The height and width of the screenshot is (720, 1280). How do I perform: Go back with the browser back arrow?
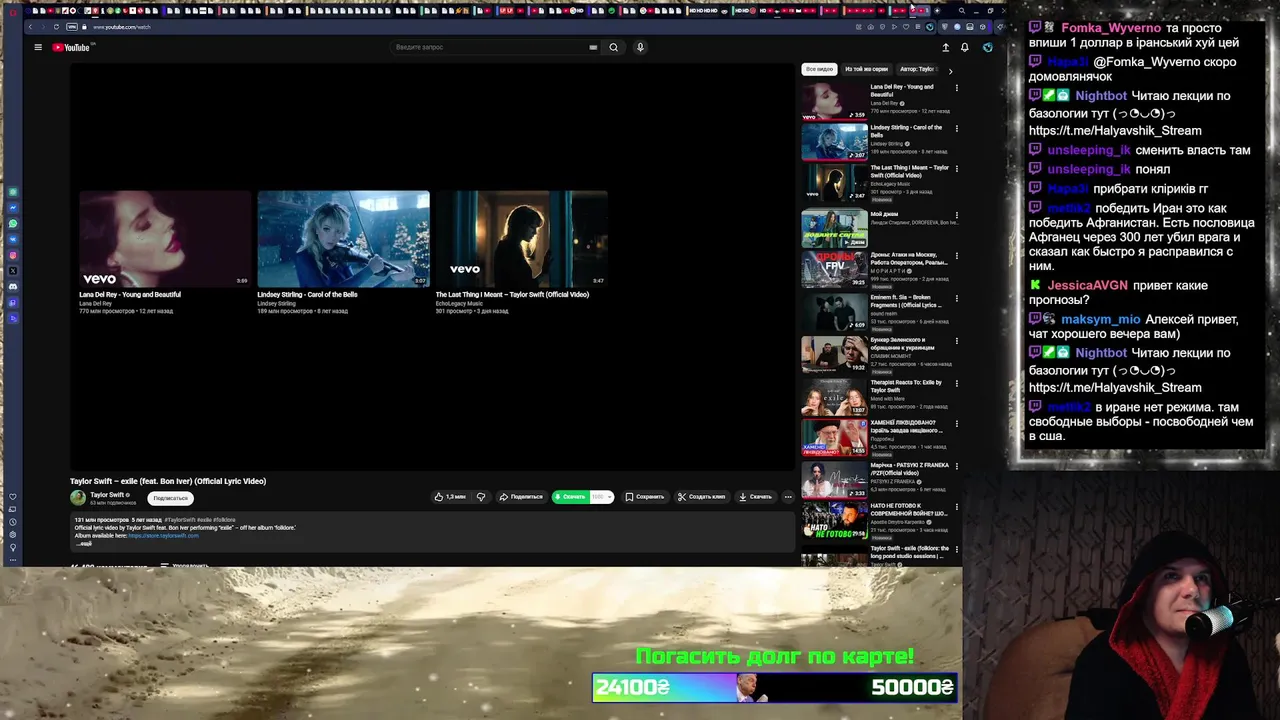31,27
